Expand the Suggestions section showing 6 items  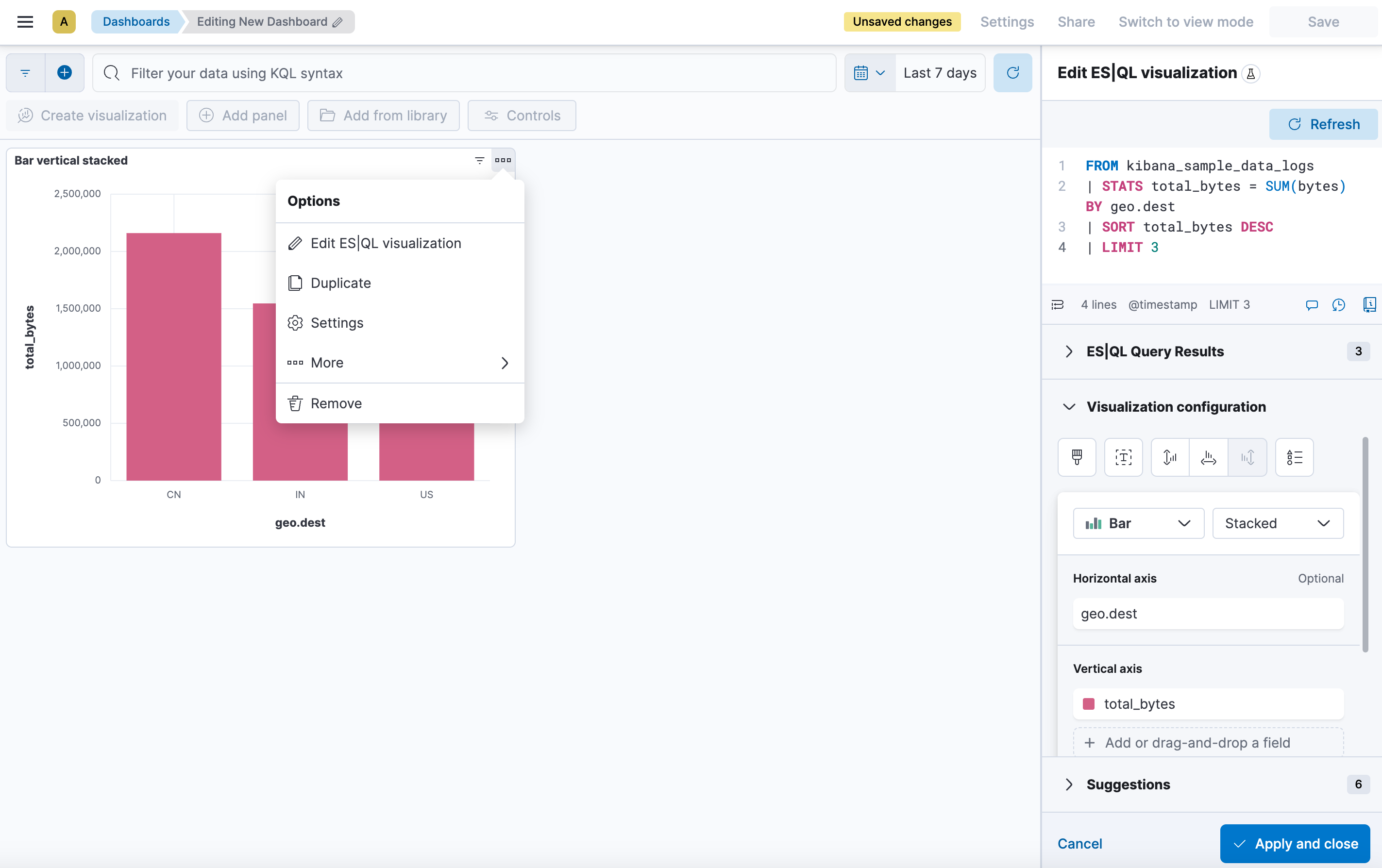(1068, 784)
